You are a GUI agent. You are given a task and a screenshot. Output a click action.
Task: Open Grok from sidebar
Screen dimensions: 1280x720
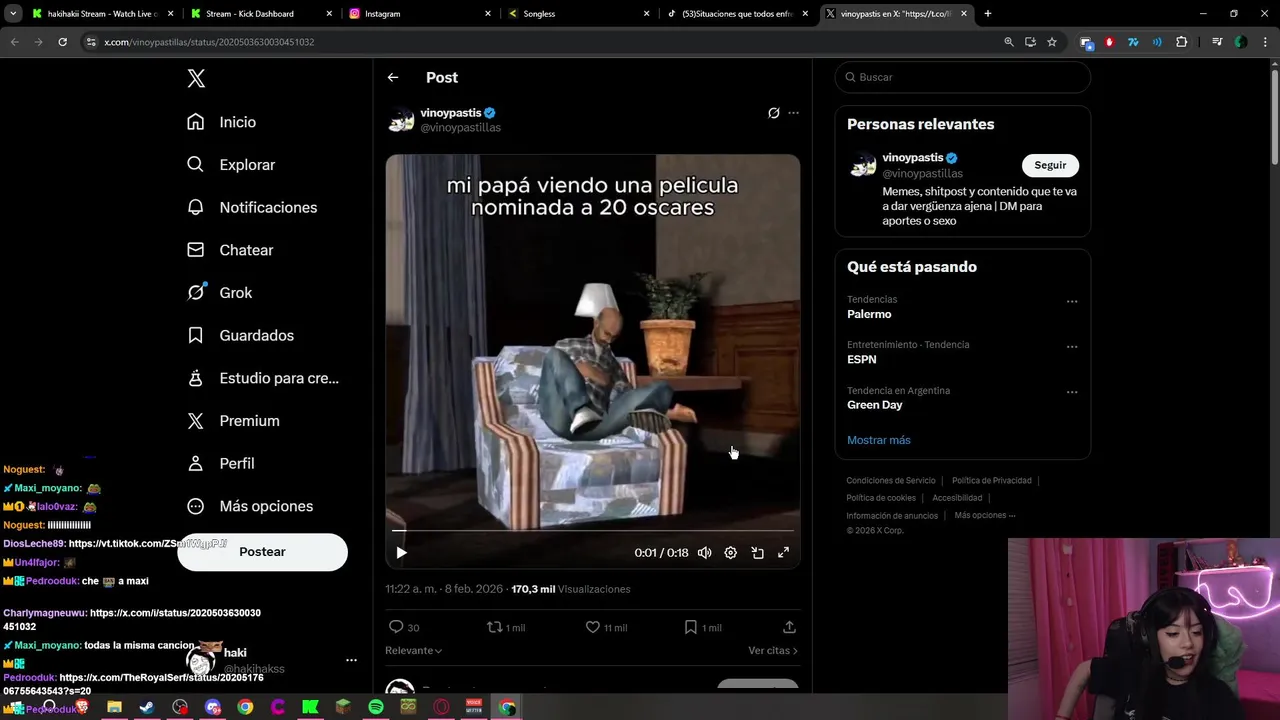click(219, 293)
